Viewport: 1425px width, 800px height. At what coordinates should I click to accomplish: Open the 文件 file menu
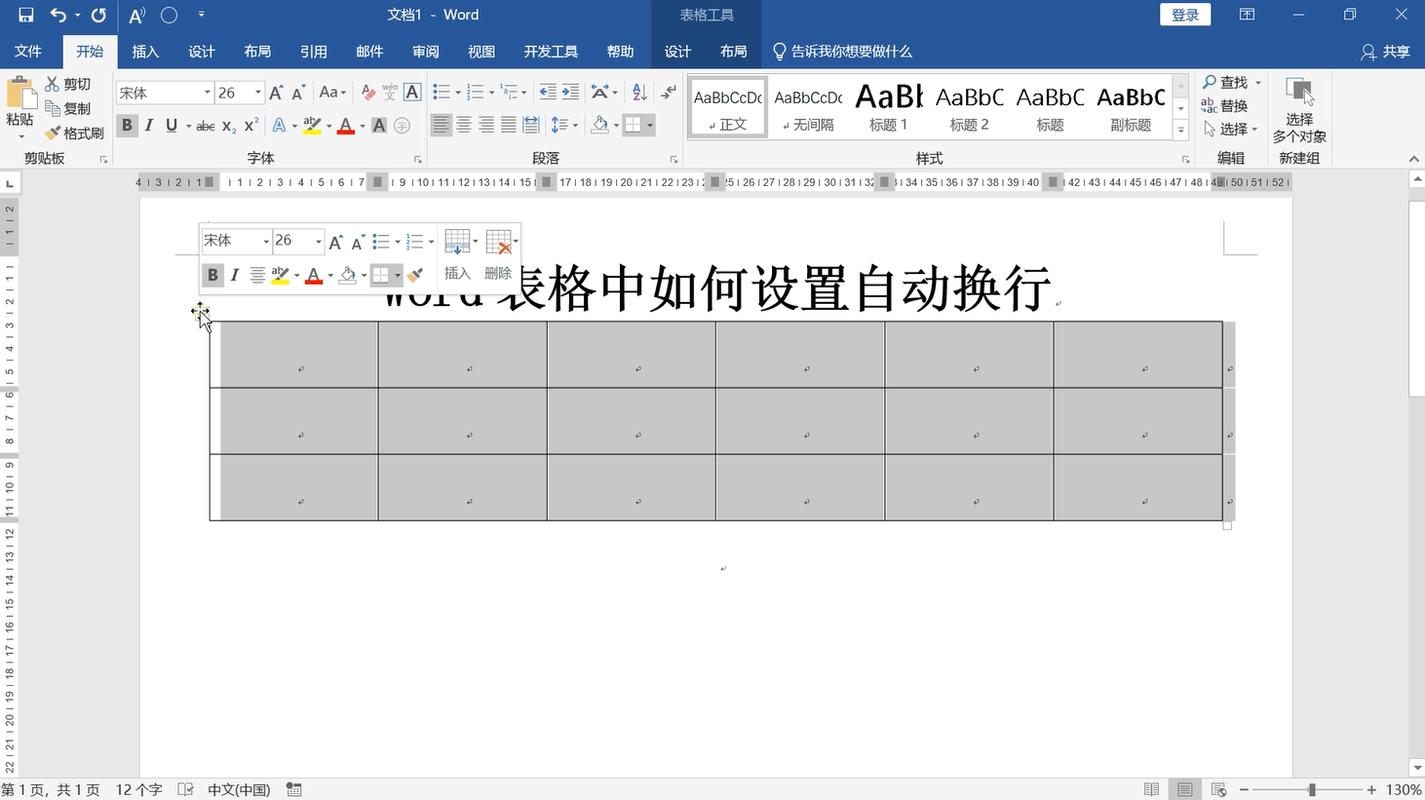point(28,51)
